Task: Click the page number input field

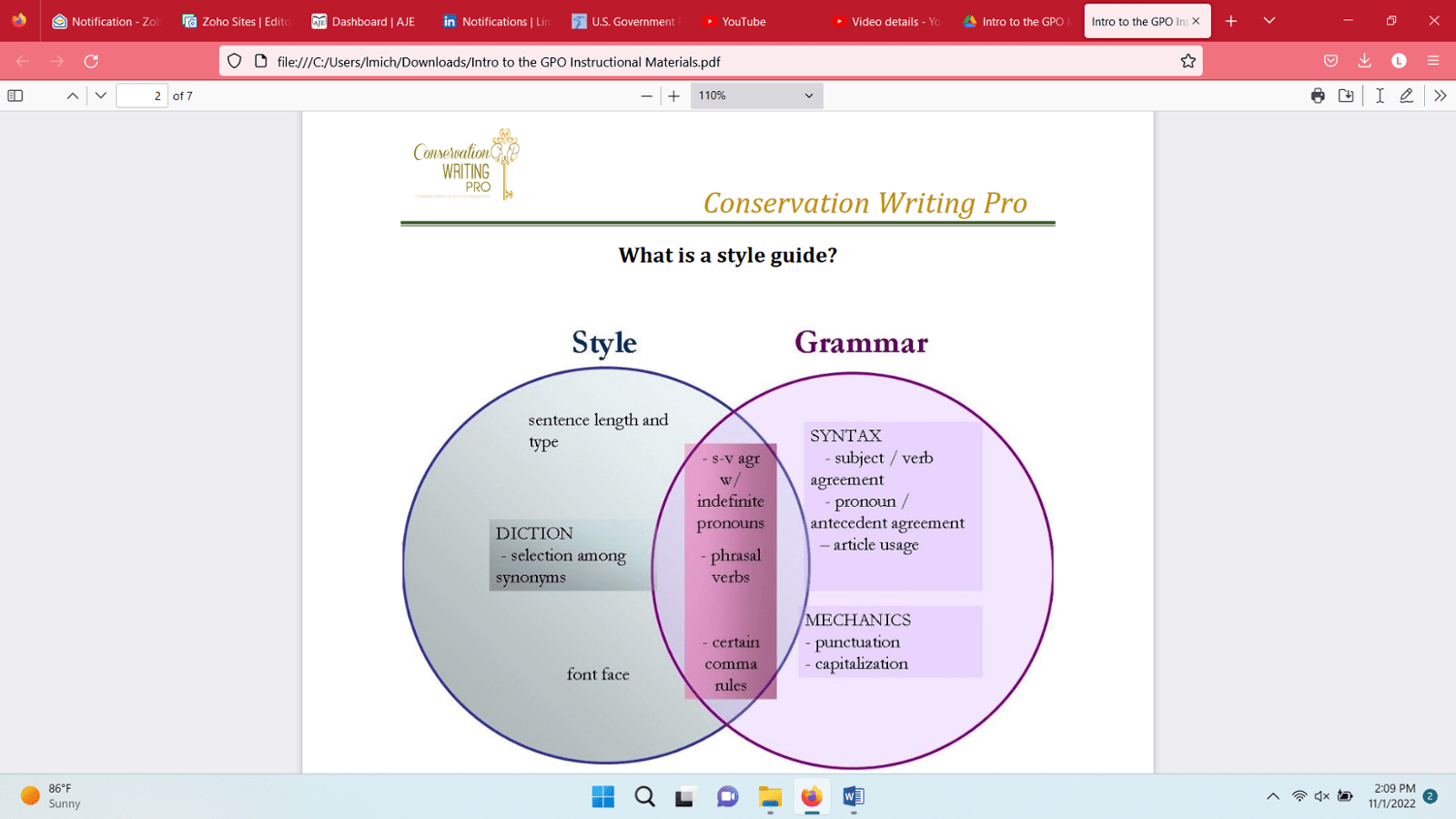Action: [142, 95]
